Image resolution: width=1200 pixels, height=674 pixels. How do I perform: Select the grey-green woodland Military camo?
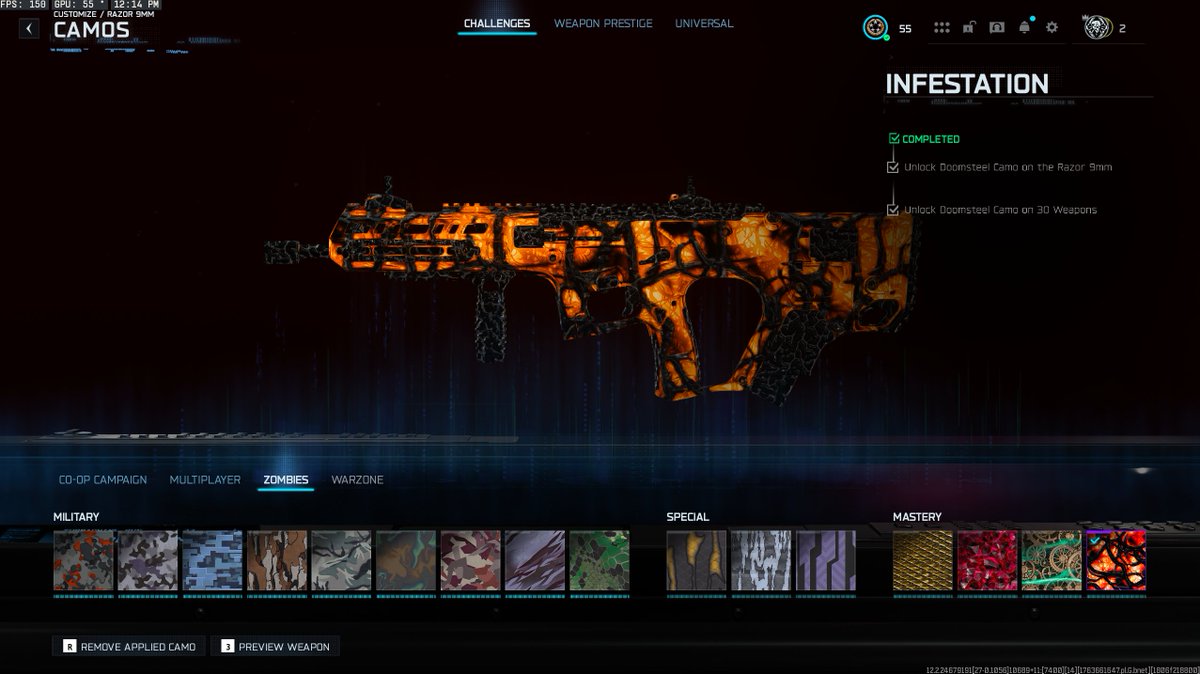[x=341, y=561]
